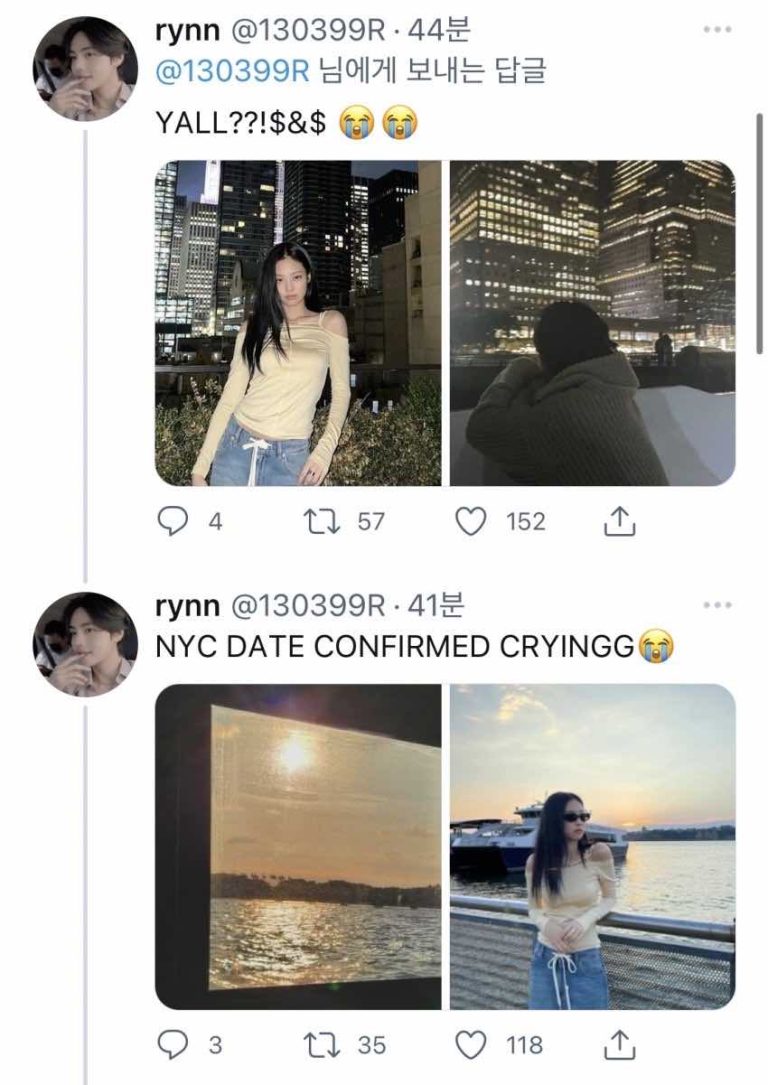Like the YALL tweet

[x=469, y=521]
